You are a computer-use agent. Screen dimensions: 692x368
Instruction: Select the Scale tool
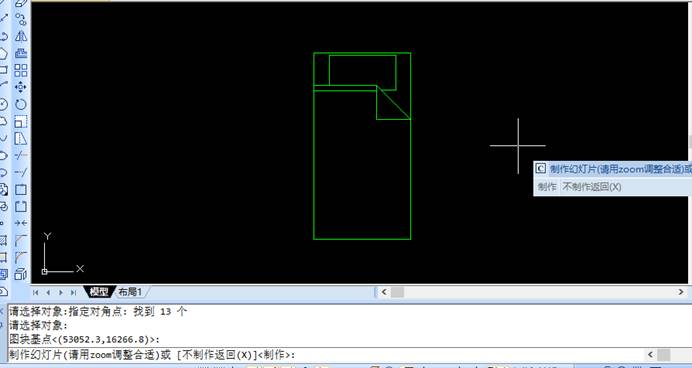(21, 122)
